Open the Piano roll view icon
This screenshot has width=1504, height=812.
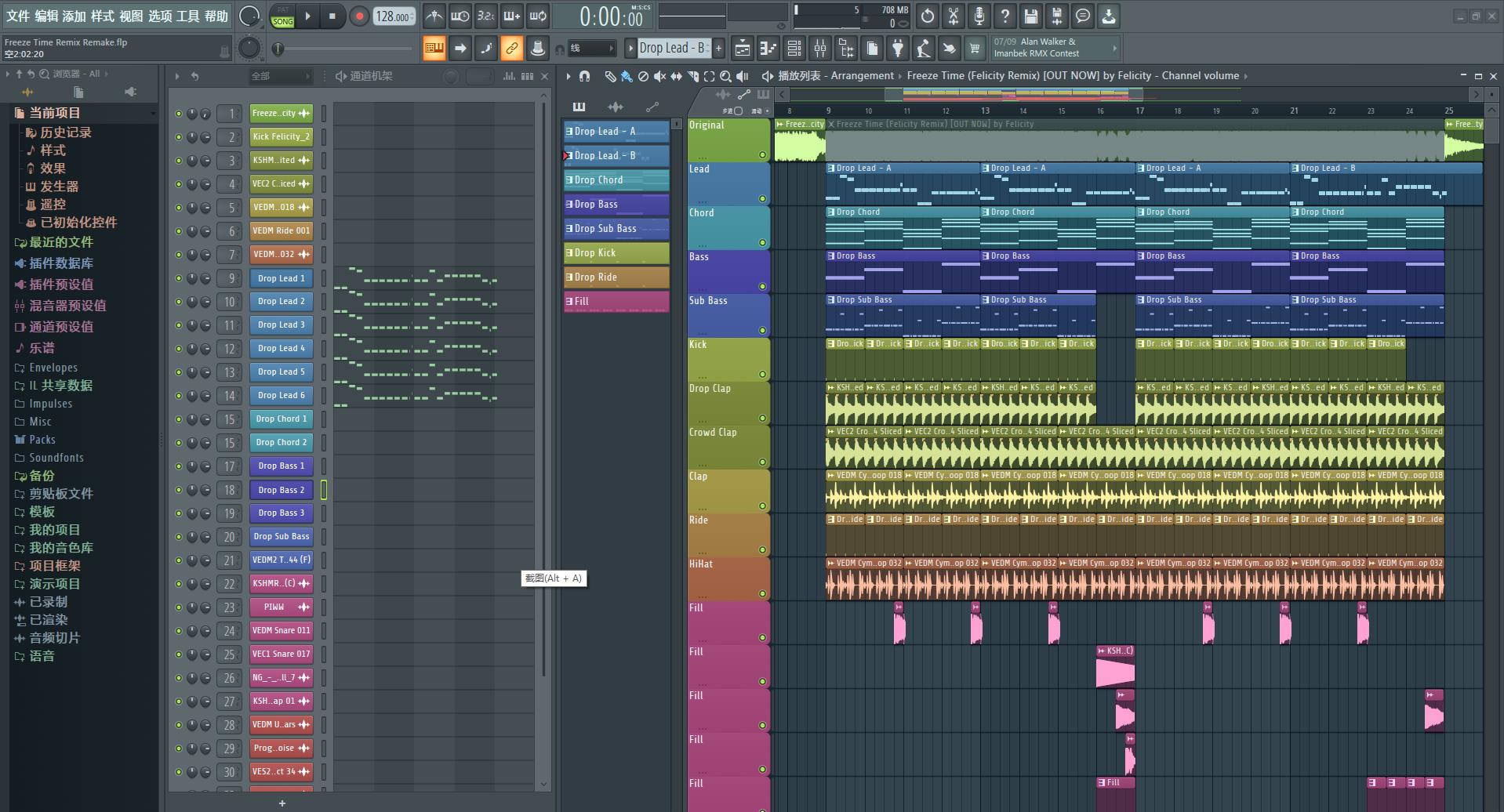pos(768,49)
